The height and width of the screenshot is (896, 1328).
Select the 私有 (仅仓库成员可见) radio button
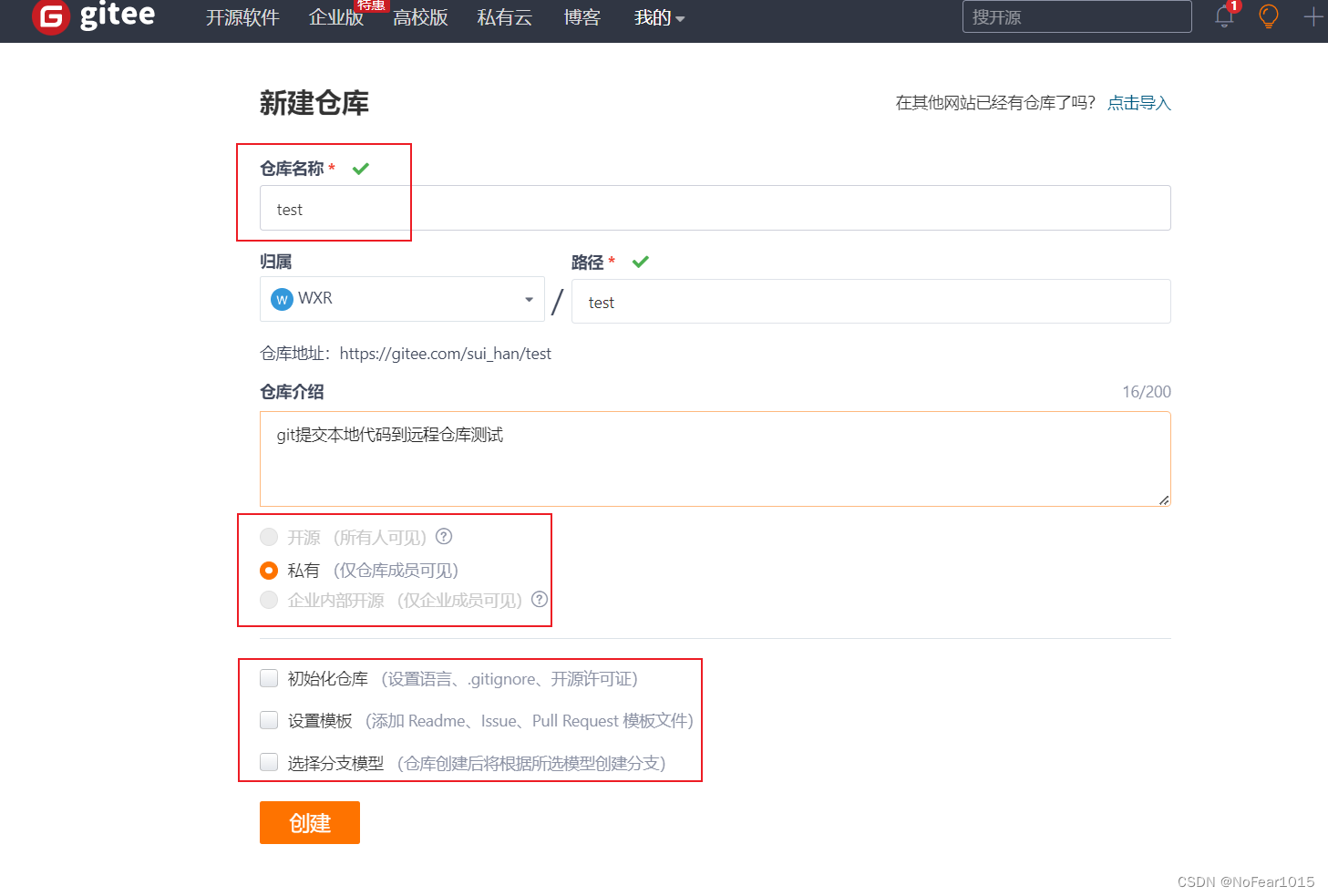tap(269, 570)
